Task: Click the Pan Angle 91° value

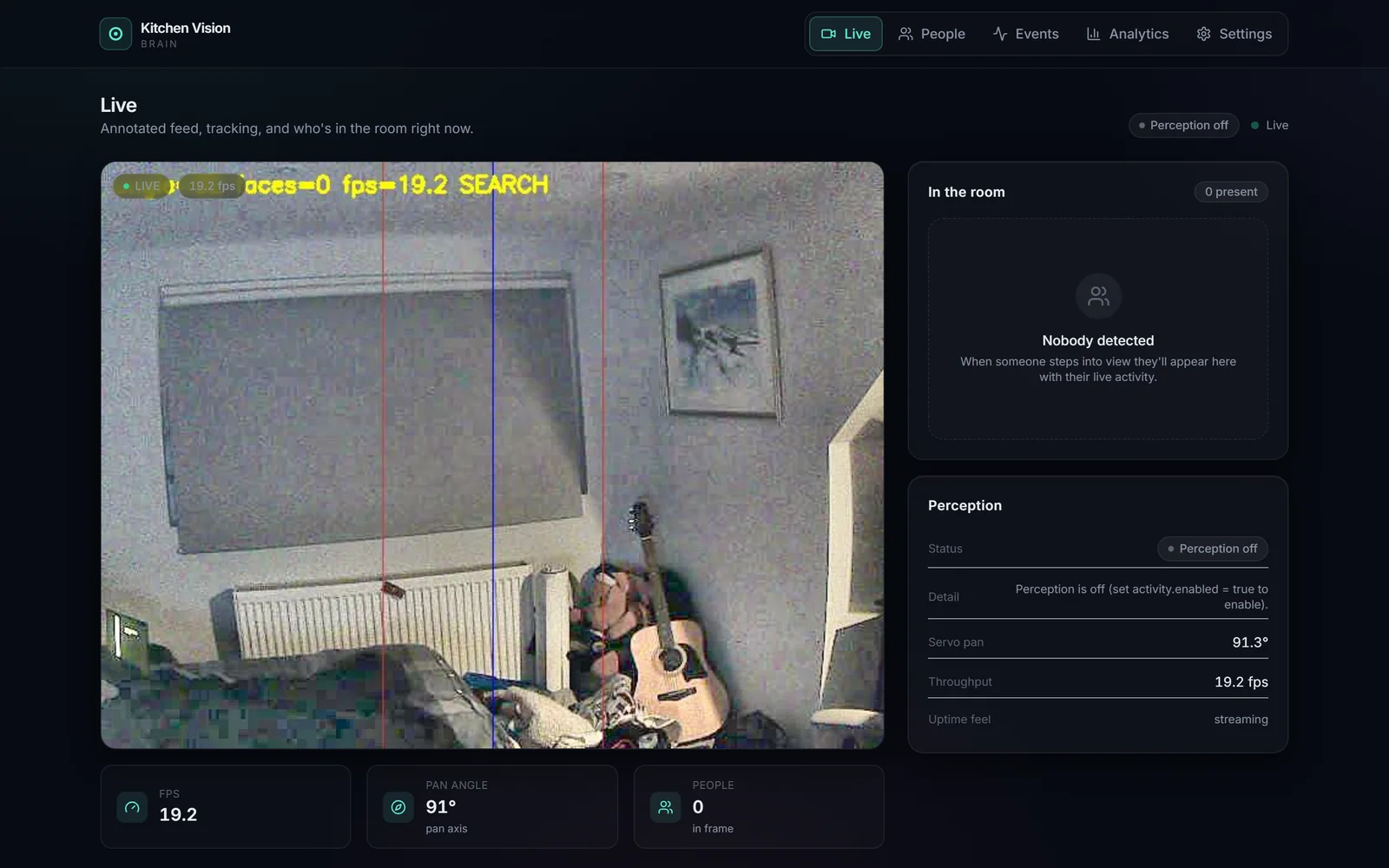Action: (441, 807)
